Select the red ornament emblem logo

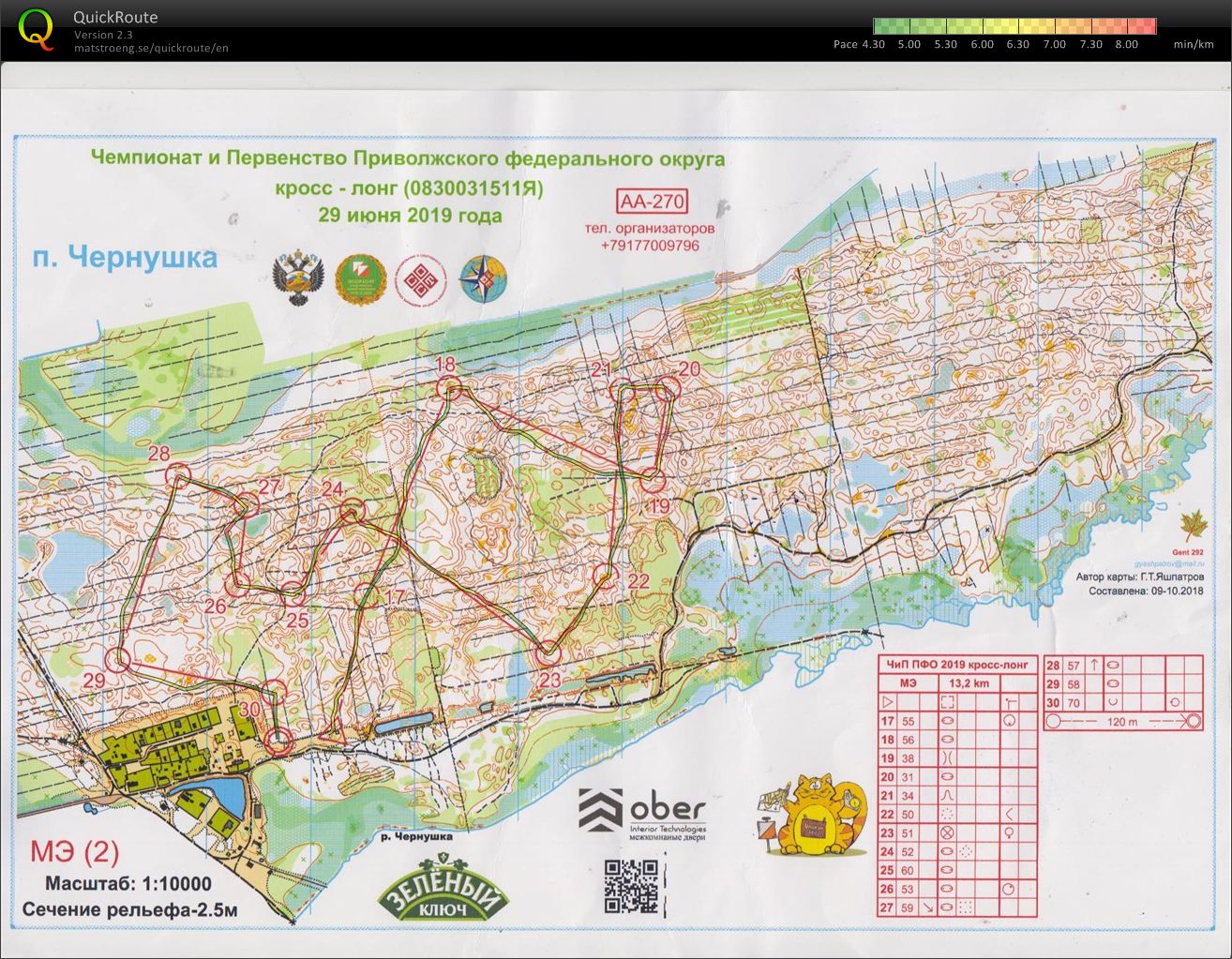pyautogui.click(x=419, y=280)
